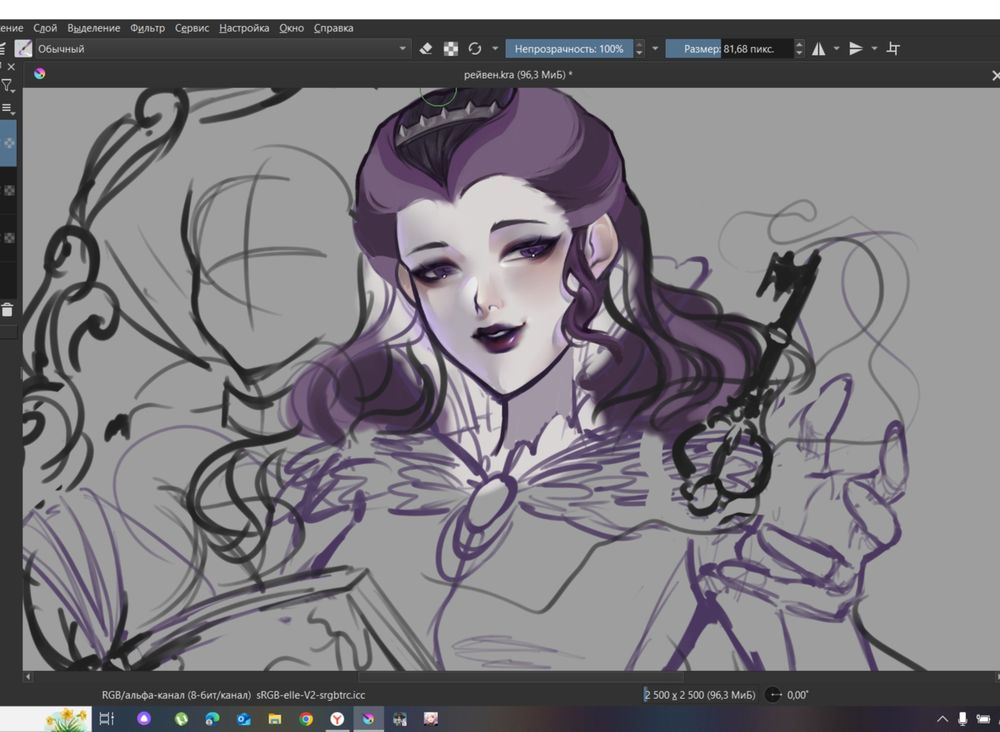Open vertical mirror options arrow
This screenshot has height=732, width=1000.
[x=874, y=48]
